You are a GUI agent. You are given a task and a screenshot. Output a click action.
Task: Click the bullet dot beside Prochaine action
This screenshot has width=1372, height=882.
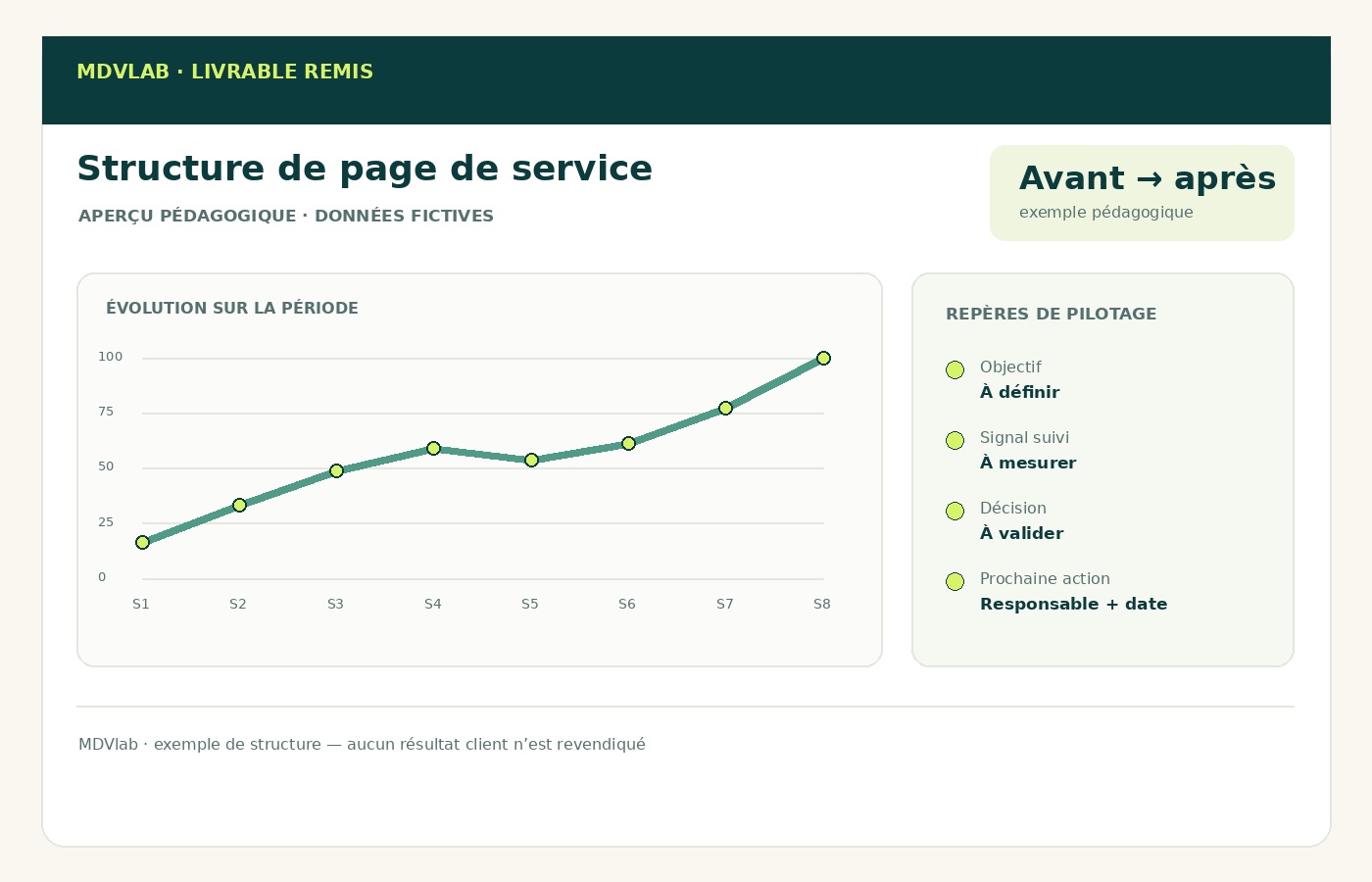click(955, 581)
